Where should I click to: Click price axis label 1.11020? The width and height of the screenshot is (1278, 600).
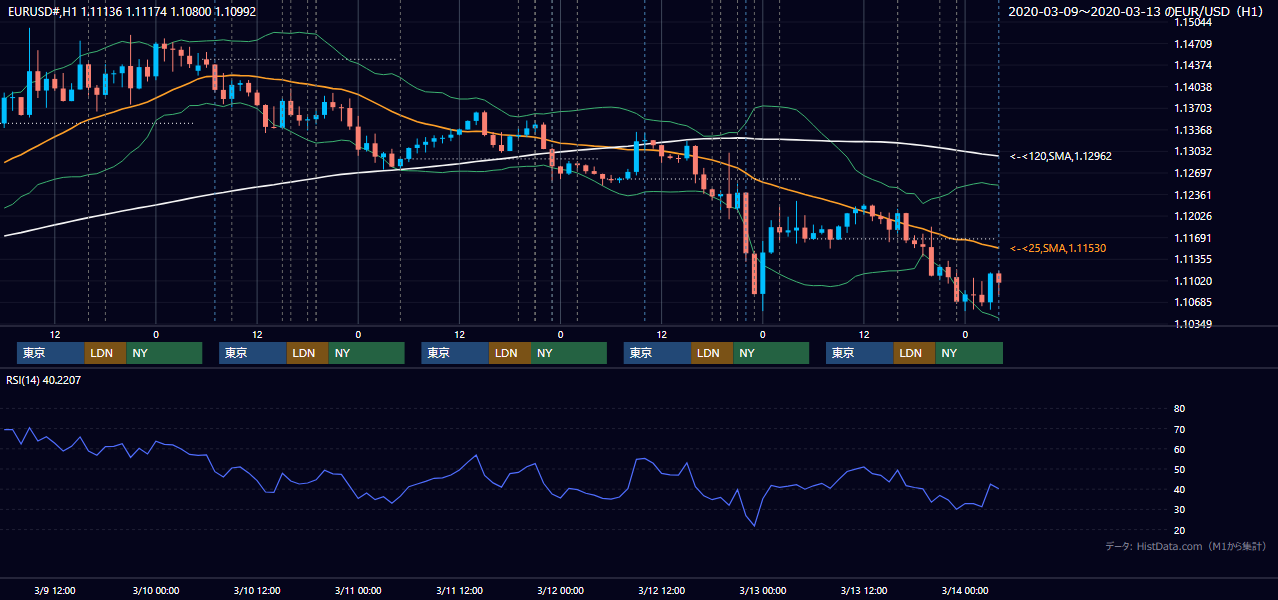[1193, 281]
